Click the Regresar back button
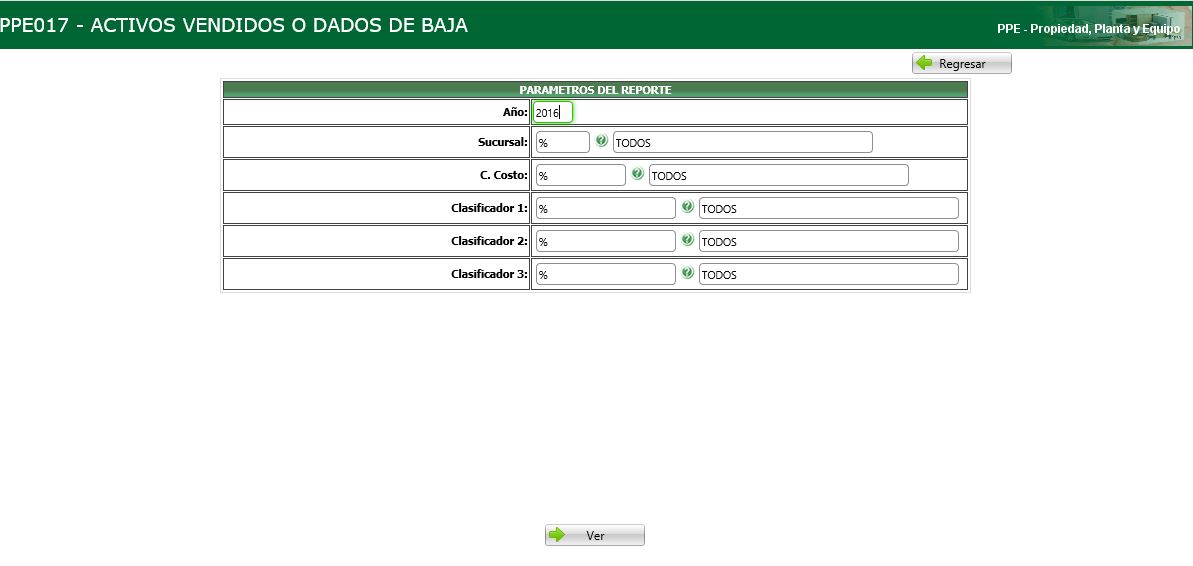This screenshot has width=1193, height=566. click(962, 63)
